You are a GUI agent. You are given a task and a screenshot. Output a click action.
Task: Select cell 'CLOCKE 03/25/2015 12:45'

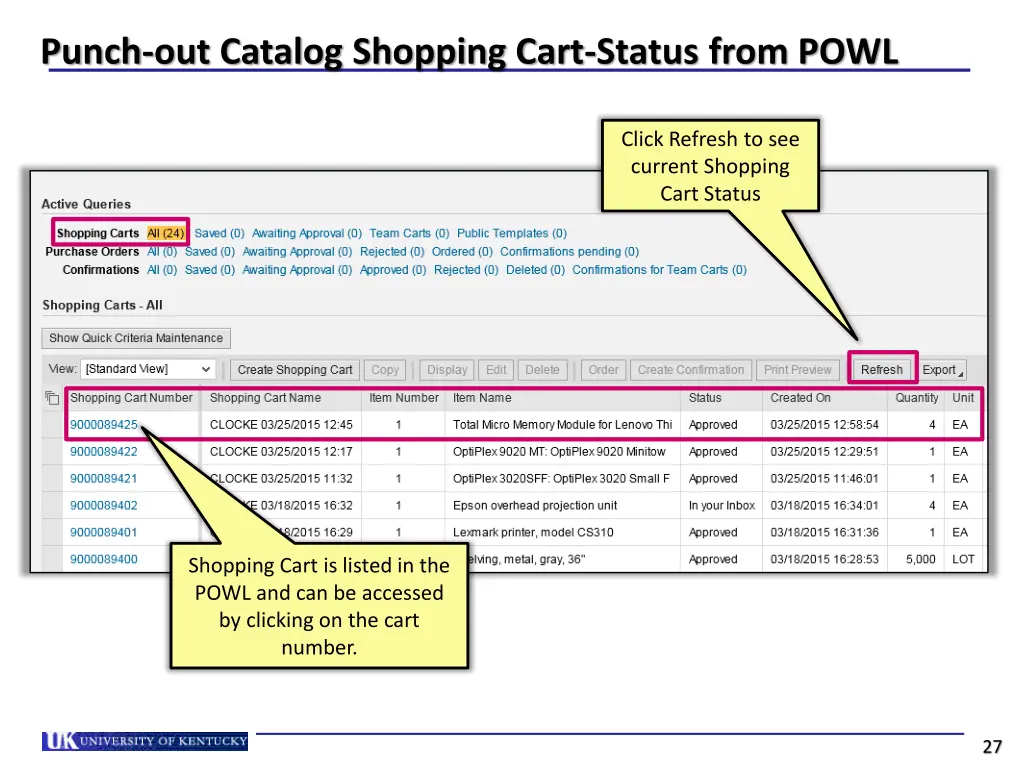[x=281, y=424]
